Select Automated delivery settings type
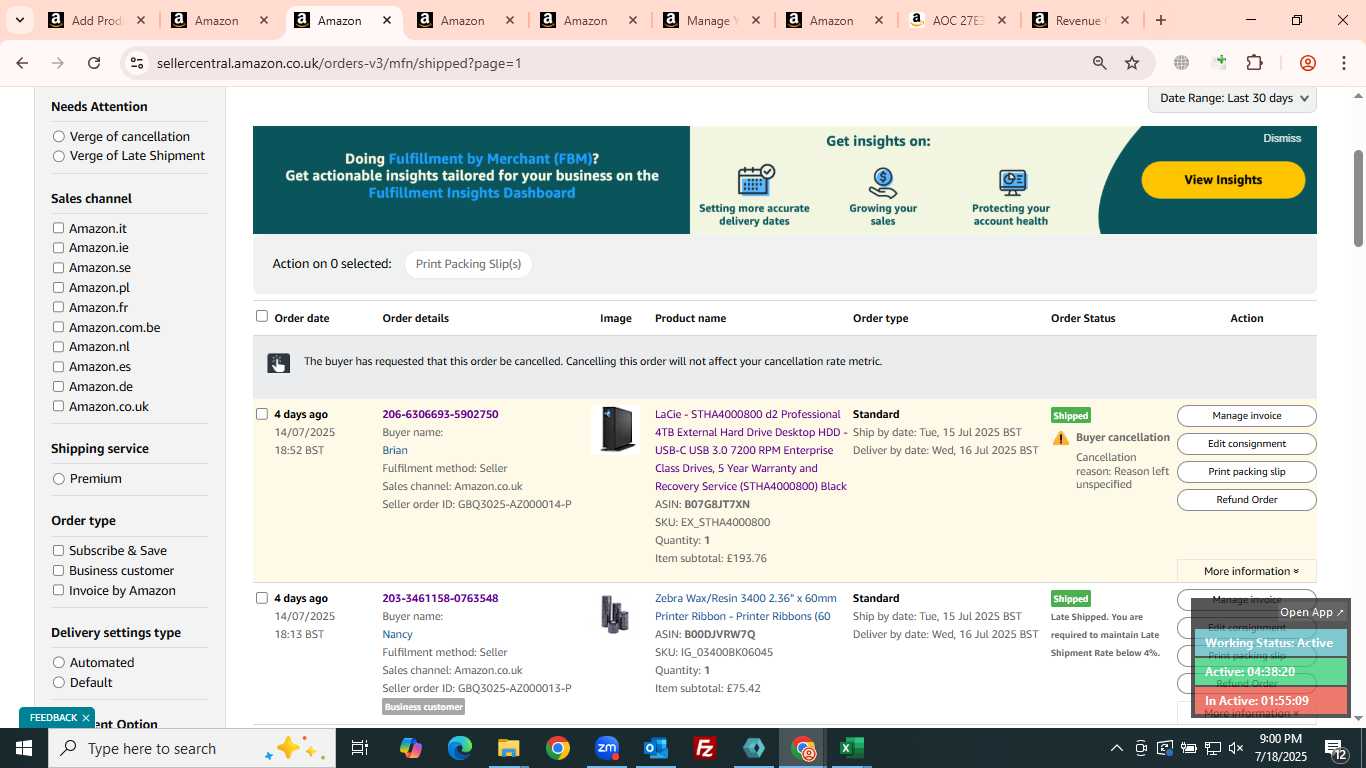Viewport: 1366px width, 768px height. (59, 663)
